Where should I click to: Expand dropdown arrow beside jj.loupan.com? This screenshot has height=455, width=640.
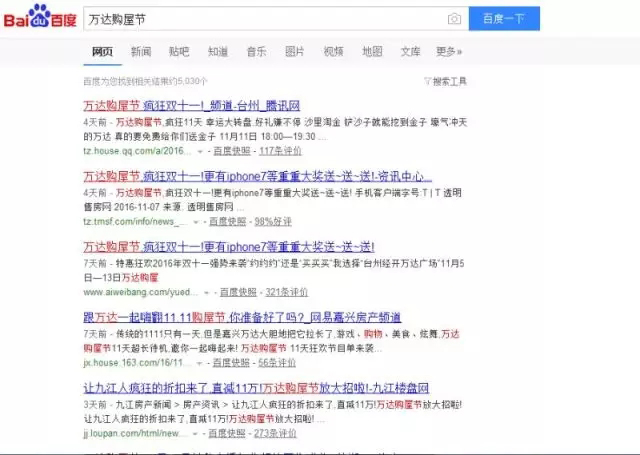pos(195,434)
